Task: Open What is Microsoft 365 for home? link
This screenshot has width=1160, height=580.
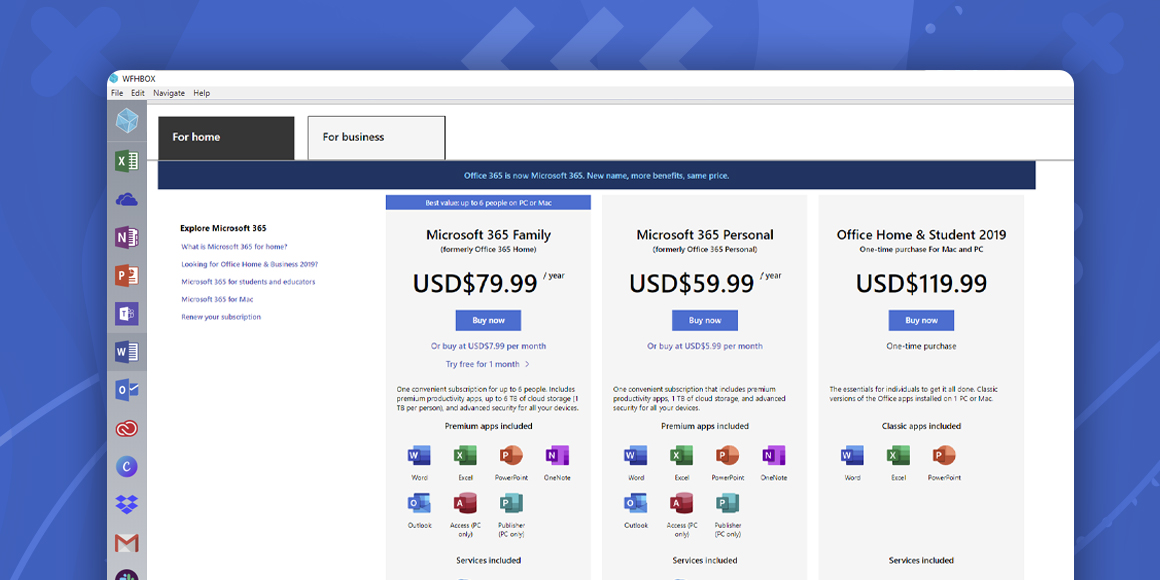Action: click(235, 246)
